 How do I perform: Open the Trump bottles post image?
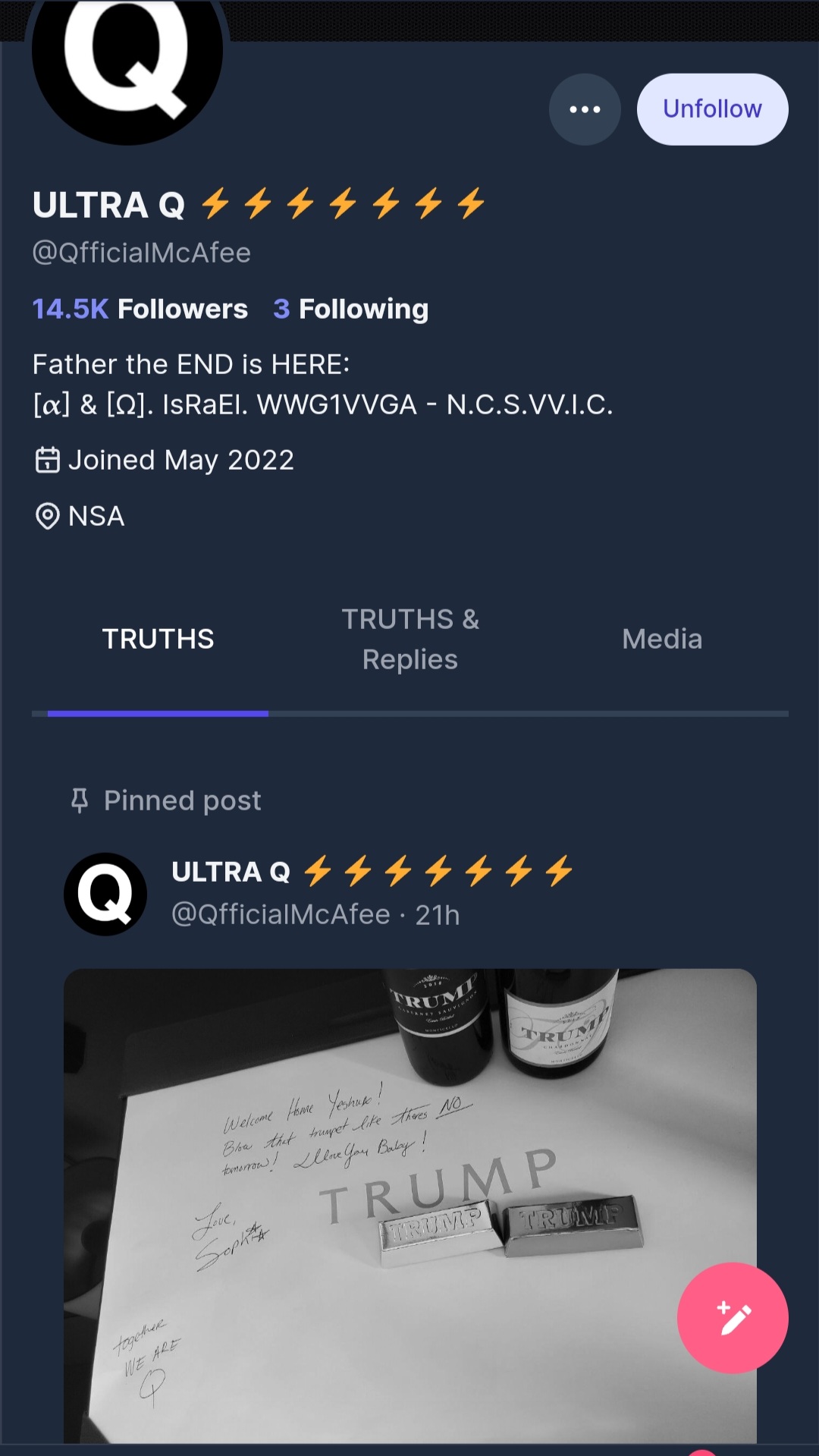click(x=410, y=1206)
